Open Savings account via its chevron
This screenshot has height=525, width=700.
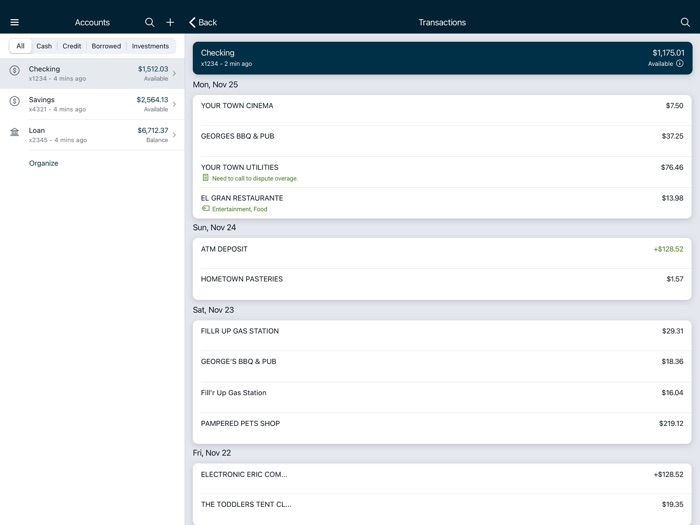point(174,104)
